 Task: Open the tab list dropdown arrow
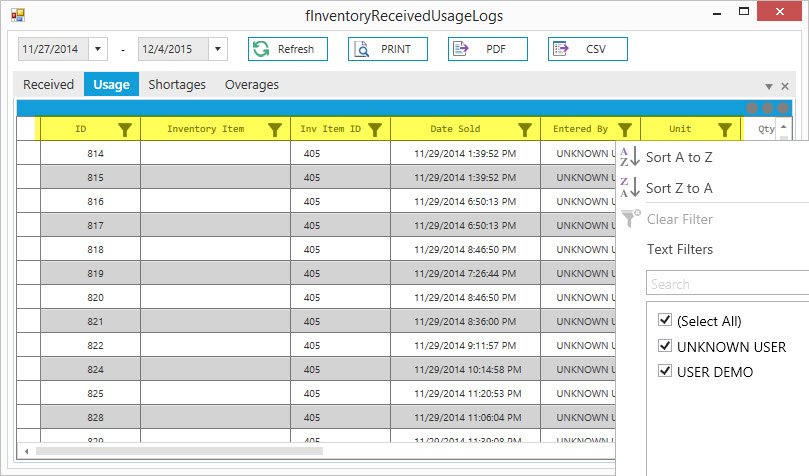768,87
